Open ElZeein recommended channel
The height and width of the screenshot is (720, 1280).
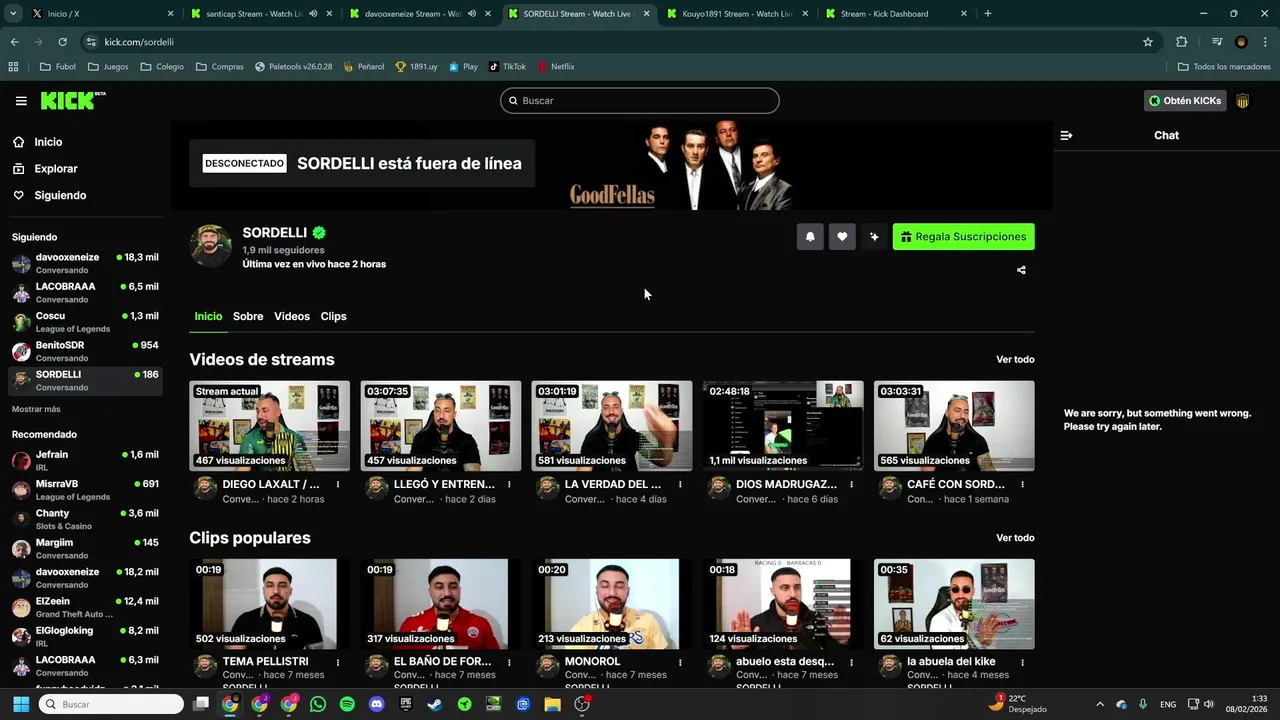pos(85,607)
